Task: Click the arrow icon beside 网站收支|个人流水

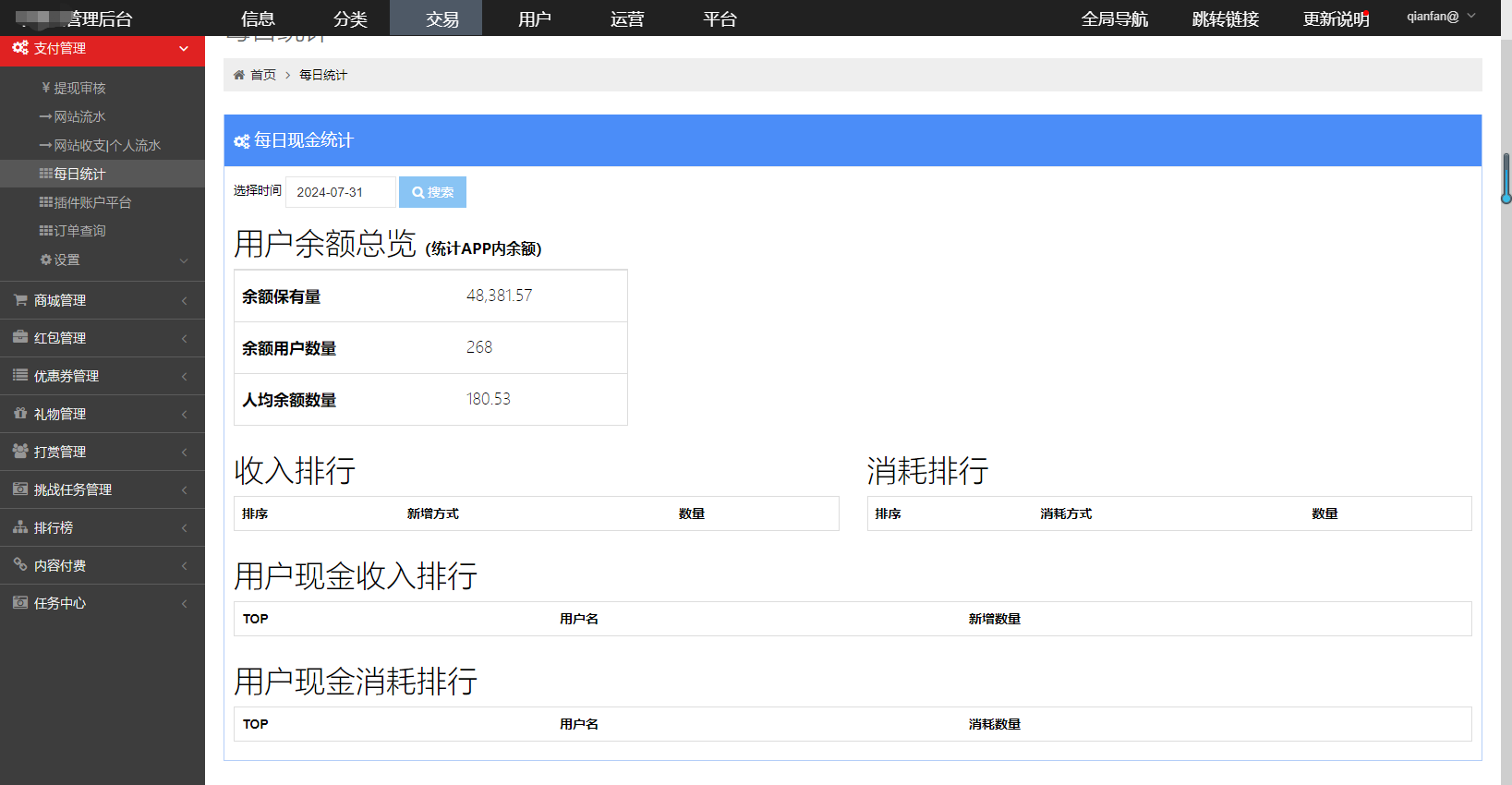Action: click(x=46, y=145)
